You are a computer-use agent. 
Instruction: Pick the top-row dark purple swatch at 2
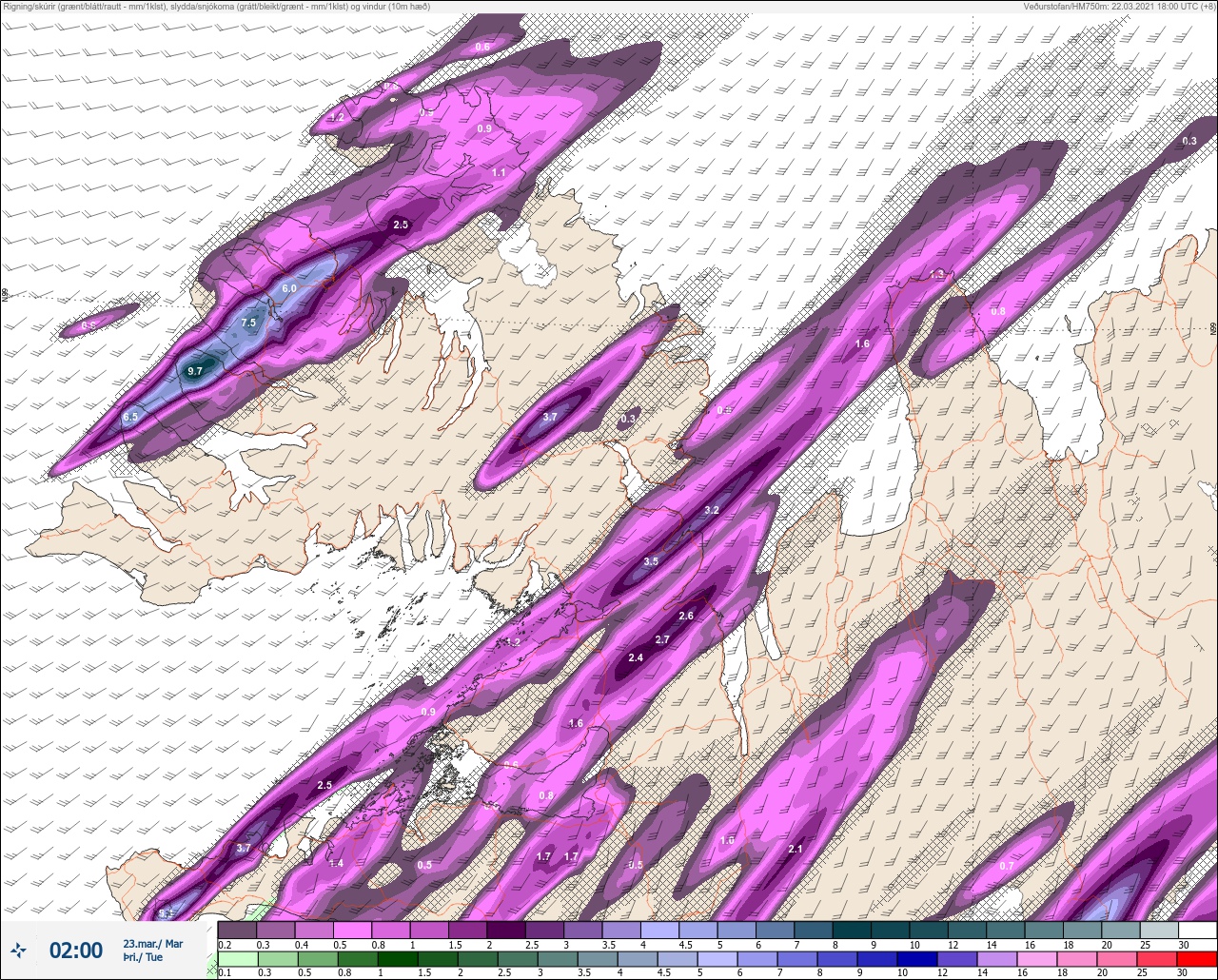(505, 930)
